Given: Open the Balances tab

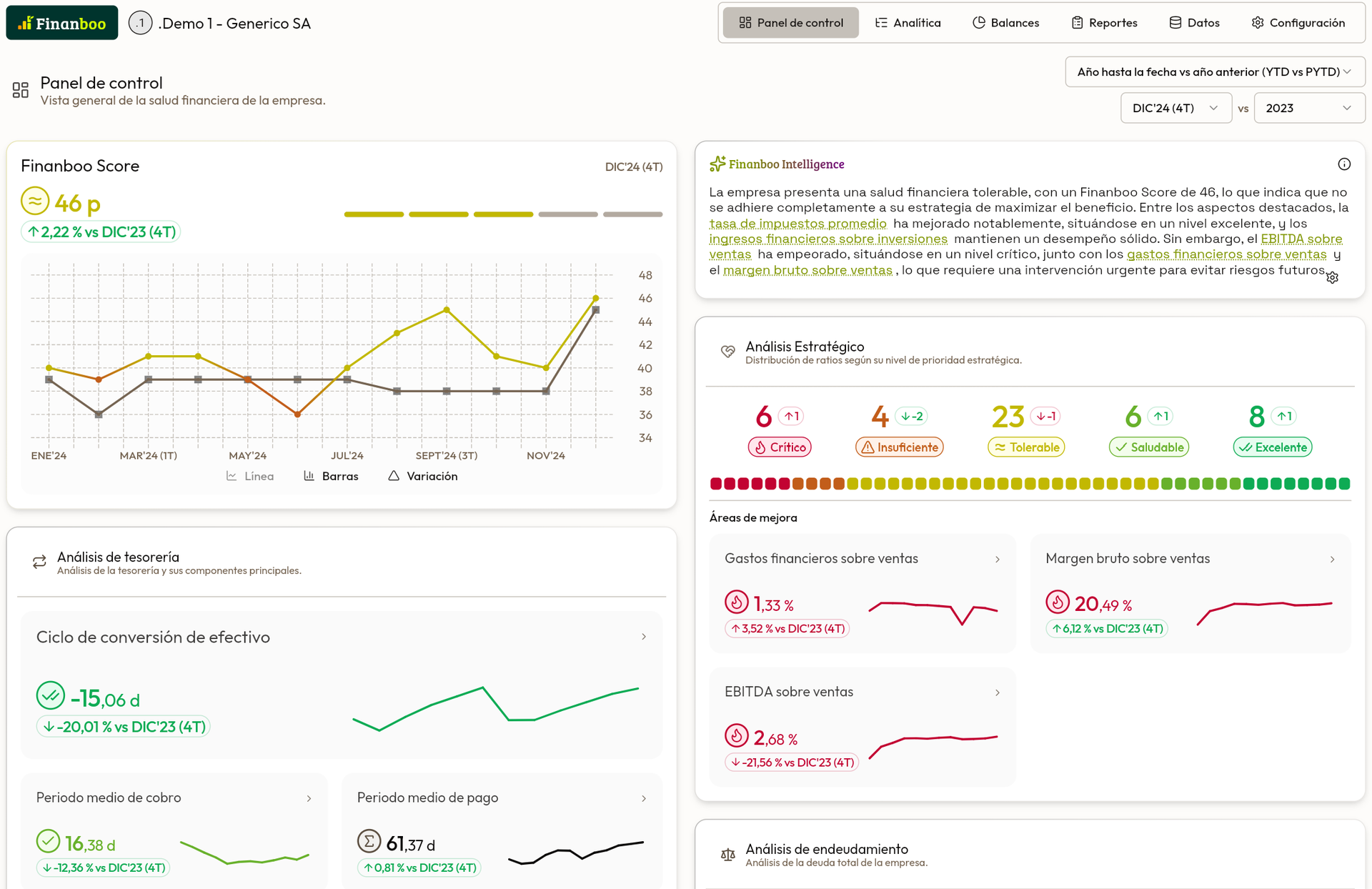Looking at the screenshot, I should click(x=1005, y=23).
